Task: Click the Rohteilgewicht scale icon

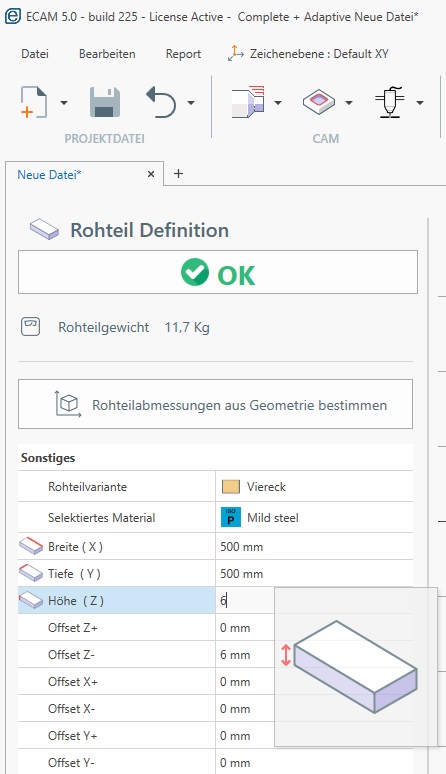Action: 30,327
